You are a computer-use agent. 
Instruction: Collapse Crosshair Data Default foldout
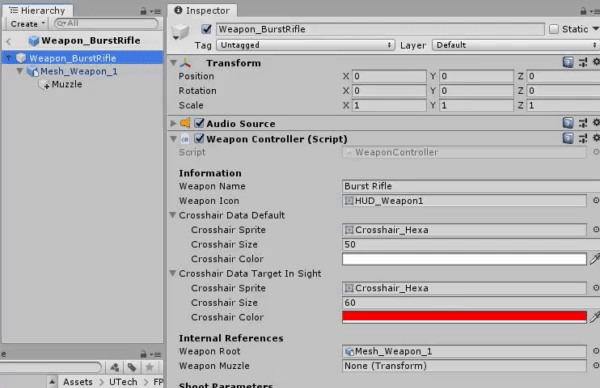(173, 215)
